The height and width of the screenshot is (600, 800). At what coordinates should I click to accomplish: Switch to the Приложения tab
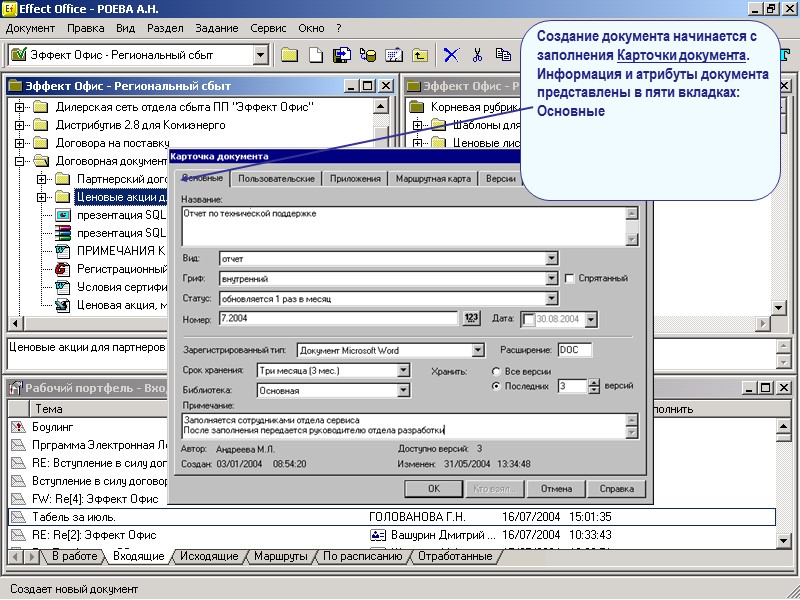(x=355, y=179)
